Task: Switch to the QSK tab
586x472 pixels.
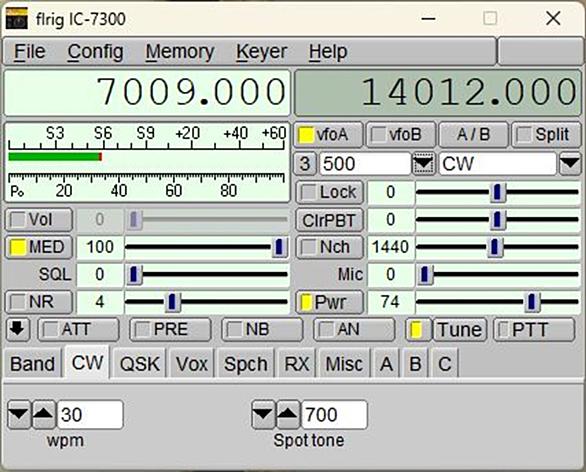Action: pyautogui.click(x=140, y=364)
